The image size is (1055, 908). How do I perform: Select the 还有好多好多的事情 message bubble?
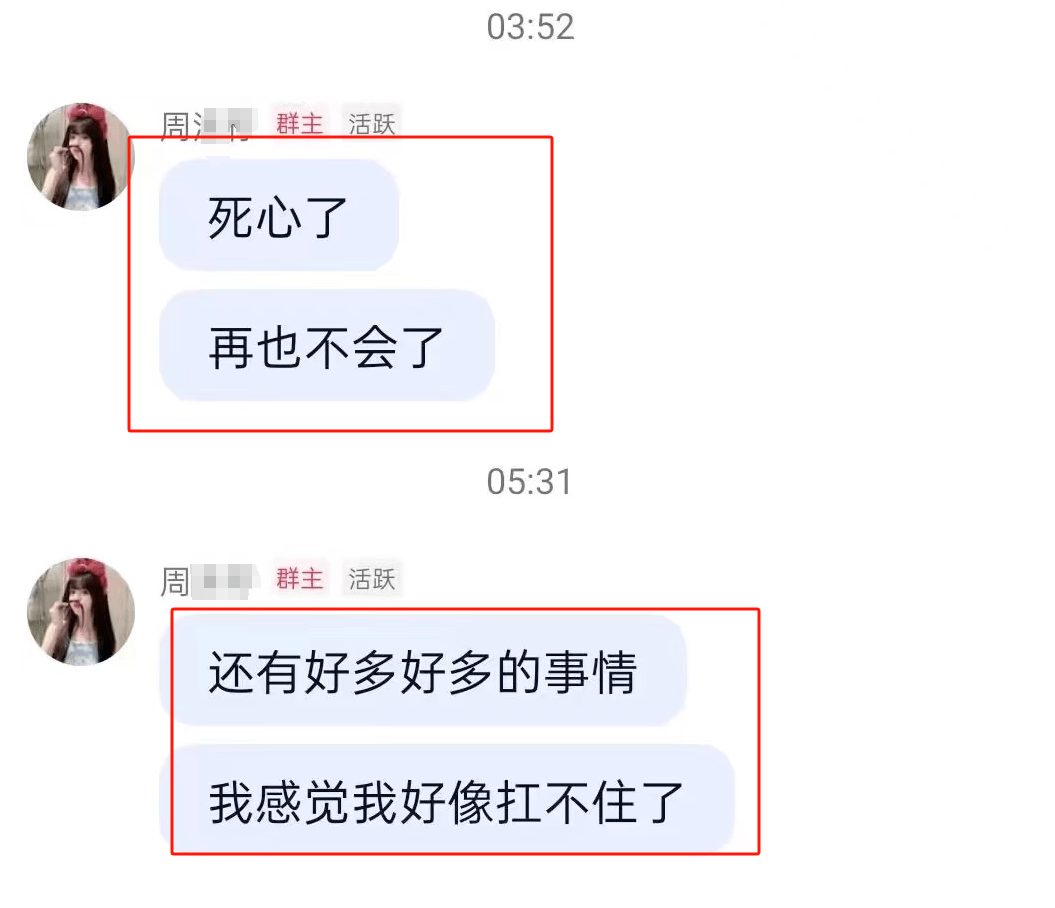coord(423,670)
